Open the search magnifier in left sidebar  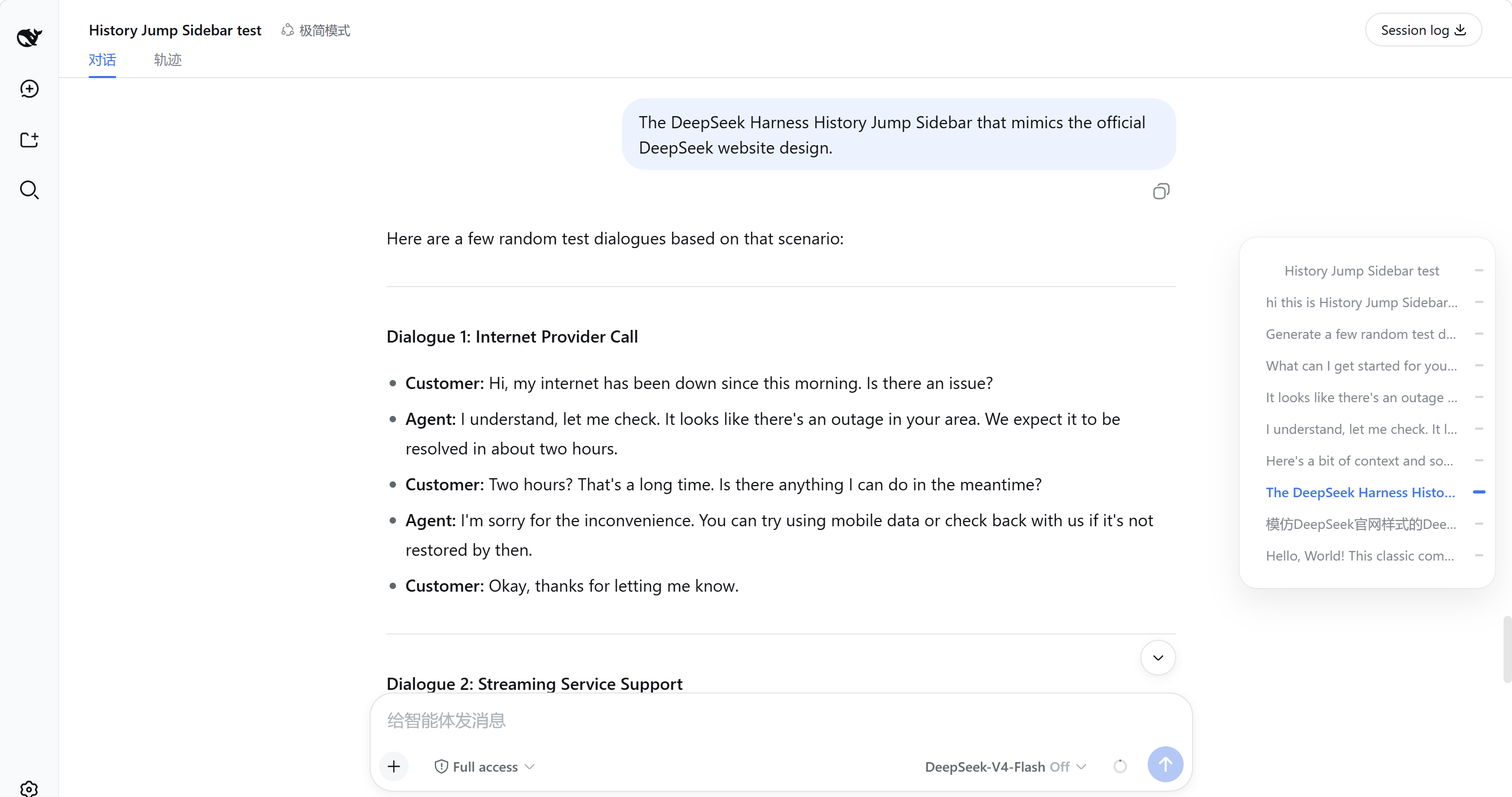pos(30,190)
